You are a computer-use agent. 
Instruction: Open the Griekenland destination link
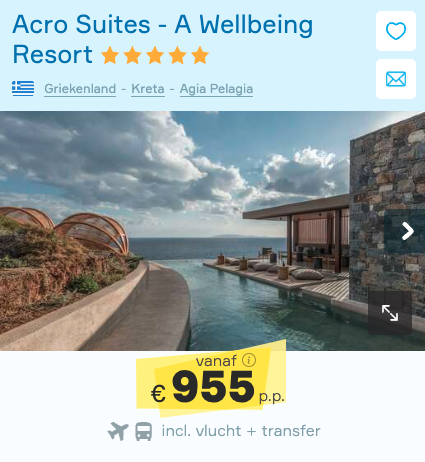(80, 89)
